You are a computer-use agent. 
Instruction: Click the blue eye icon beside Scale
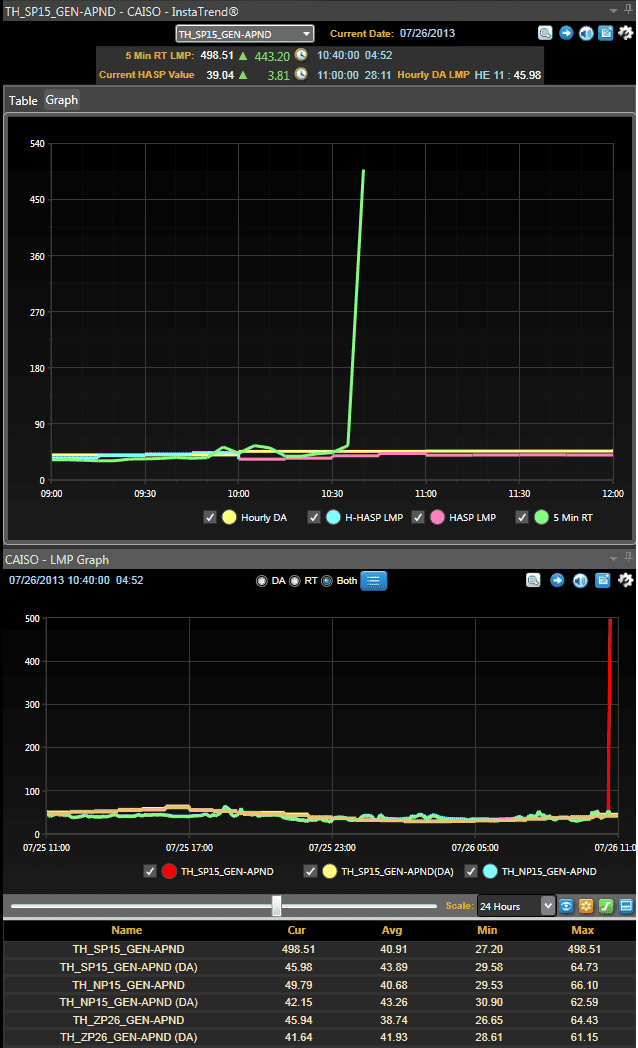pos(566,906)
